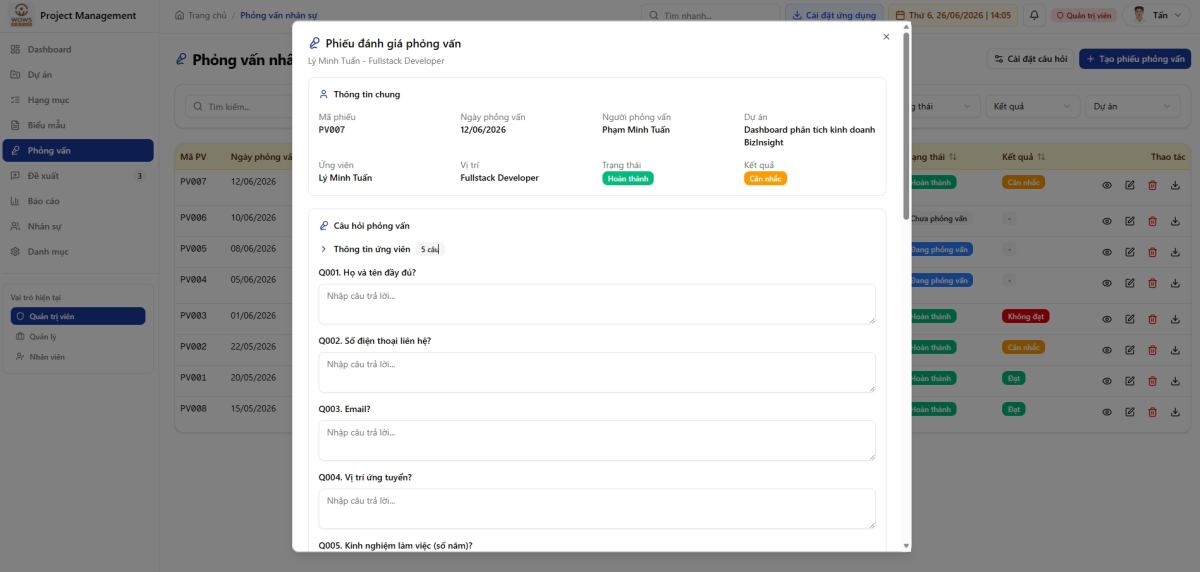Edit the PV002 interview row

coord(1130,350)
